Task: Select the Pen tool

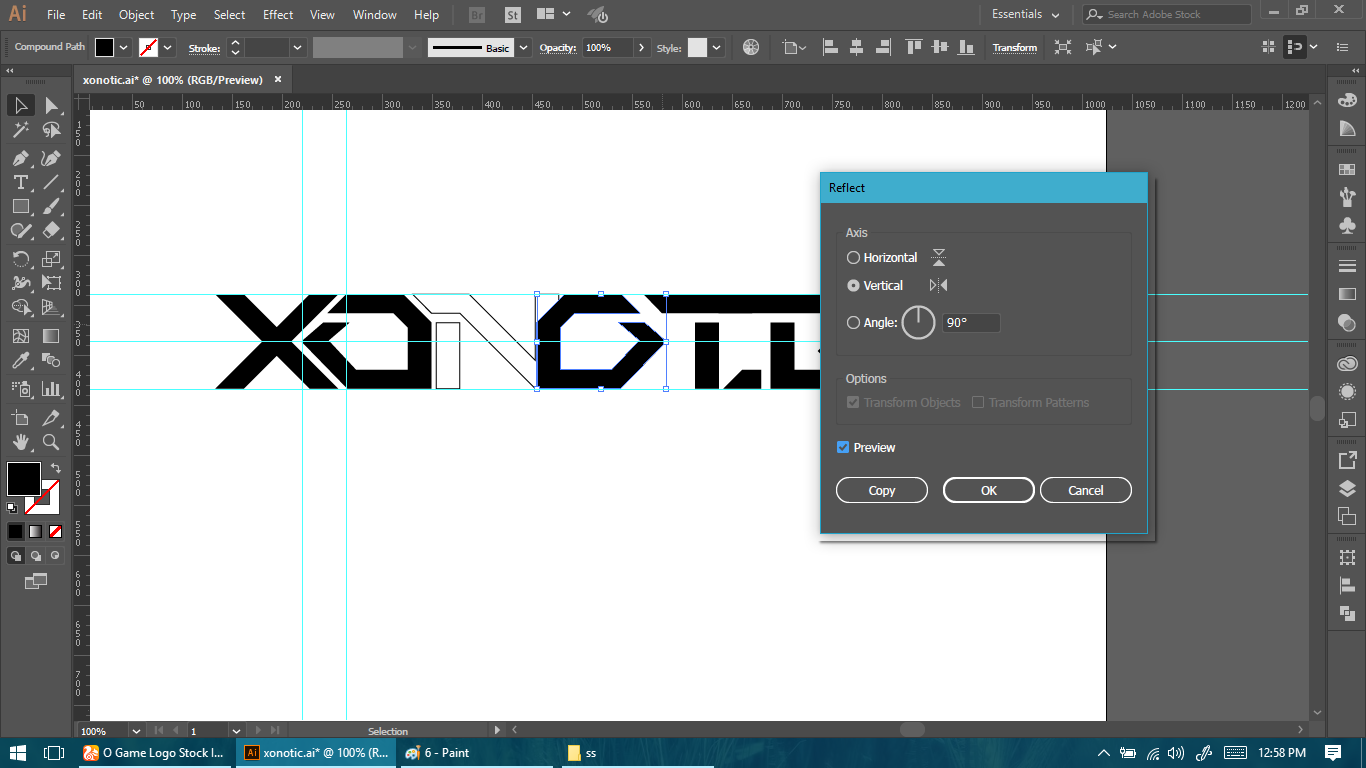Action: [x=20, y=158]
